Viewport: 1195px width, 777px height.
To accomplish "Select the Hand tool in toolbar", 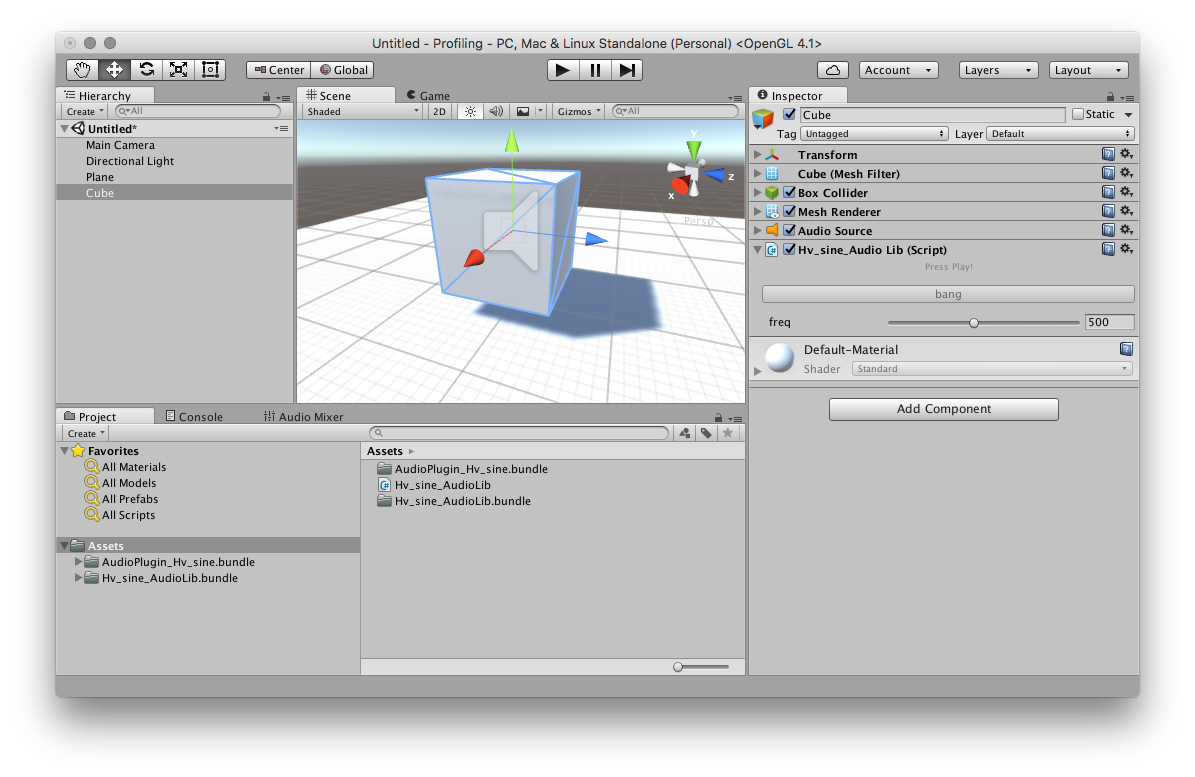I will tap(83, 70).
